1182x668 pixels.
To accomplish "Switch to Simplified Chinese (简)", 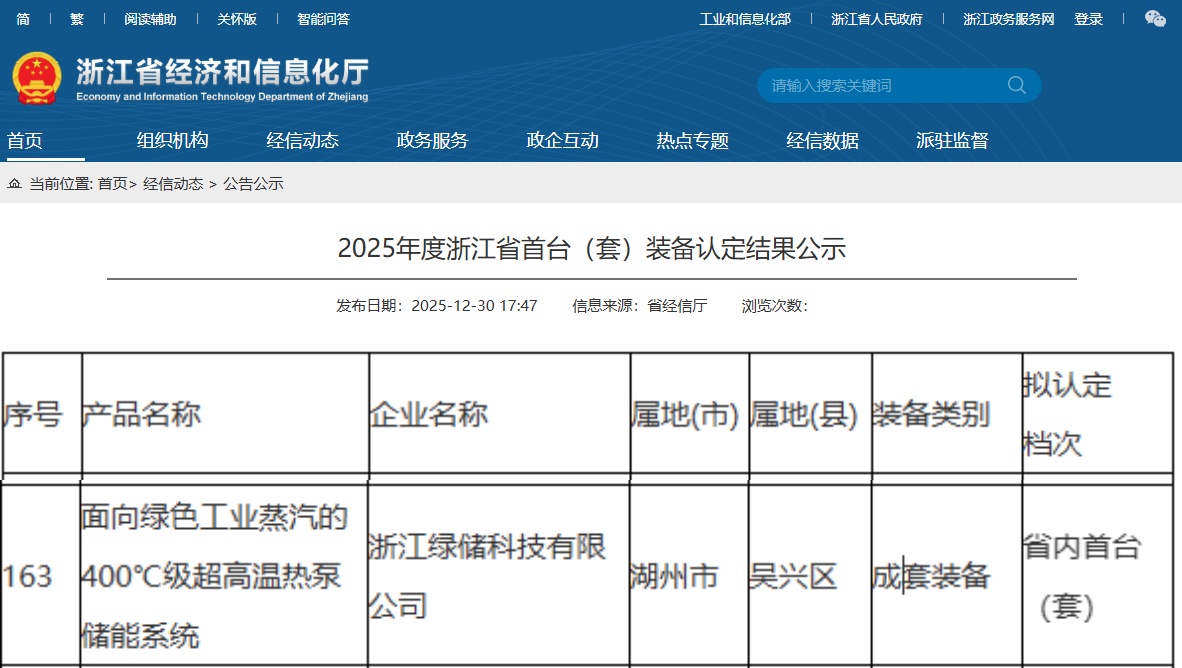I will click(x=23, y=19).
